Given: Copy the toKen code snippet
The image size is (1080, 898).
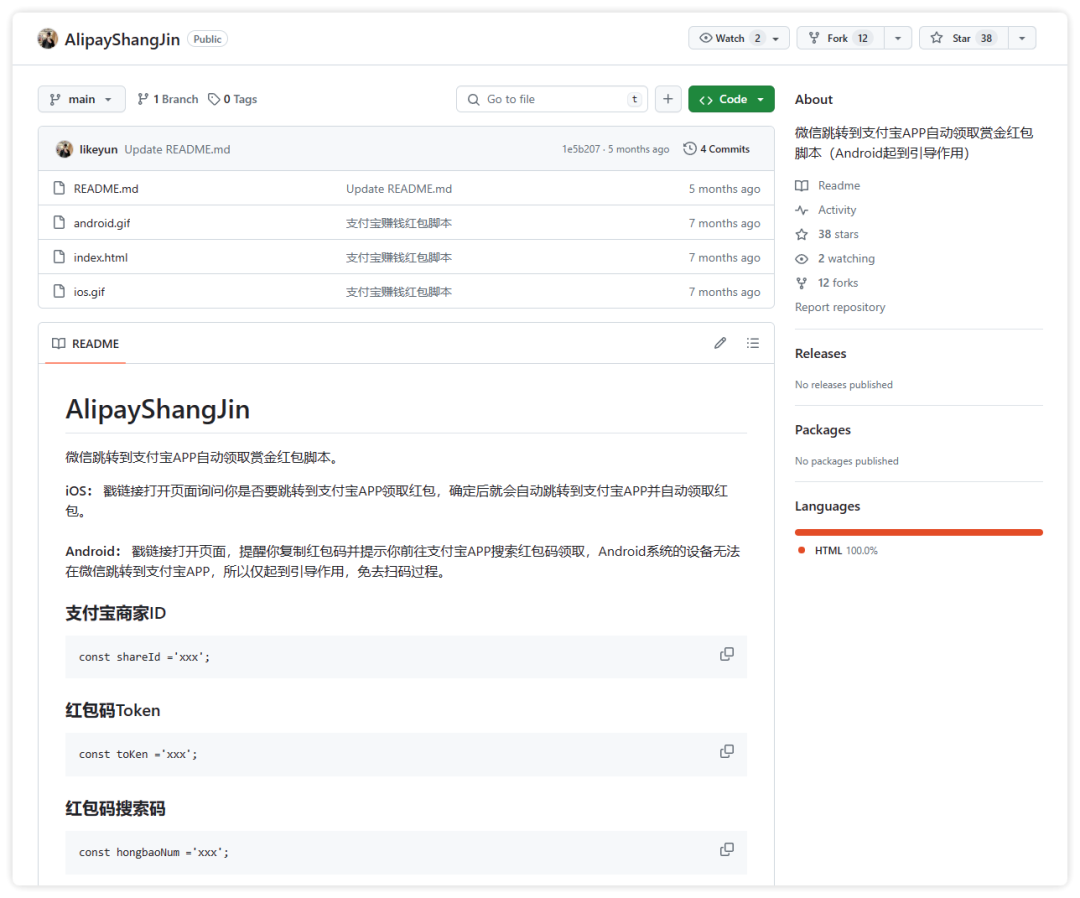Looking at the screenshot, I should [727, 751].
